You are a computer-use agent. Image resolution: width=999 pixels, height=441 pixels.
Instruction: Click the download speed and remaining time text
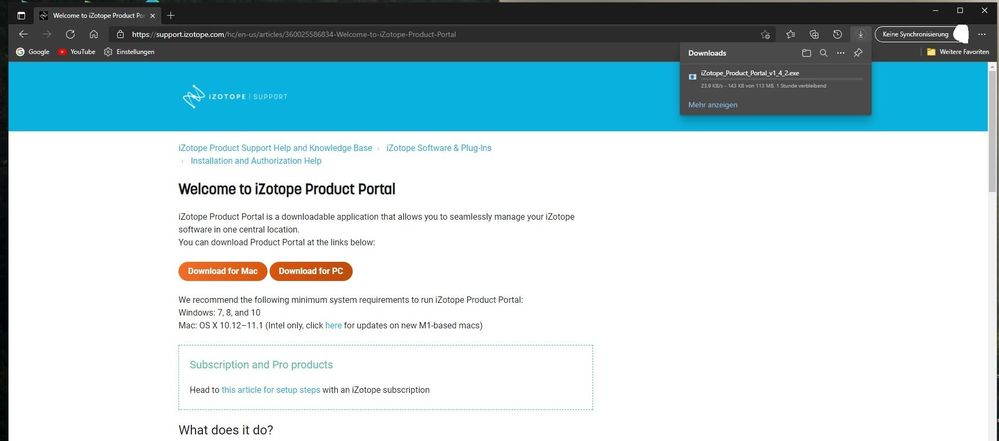763,85
